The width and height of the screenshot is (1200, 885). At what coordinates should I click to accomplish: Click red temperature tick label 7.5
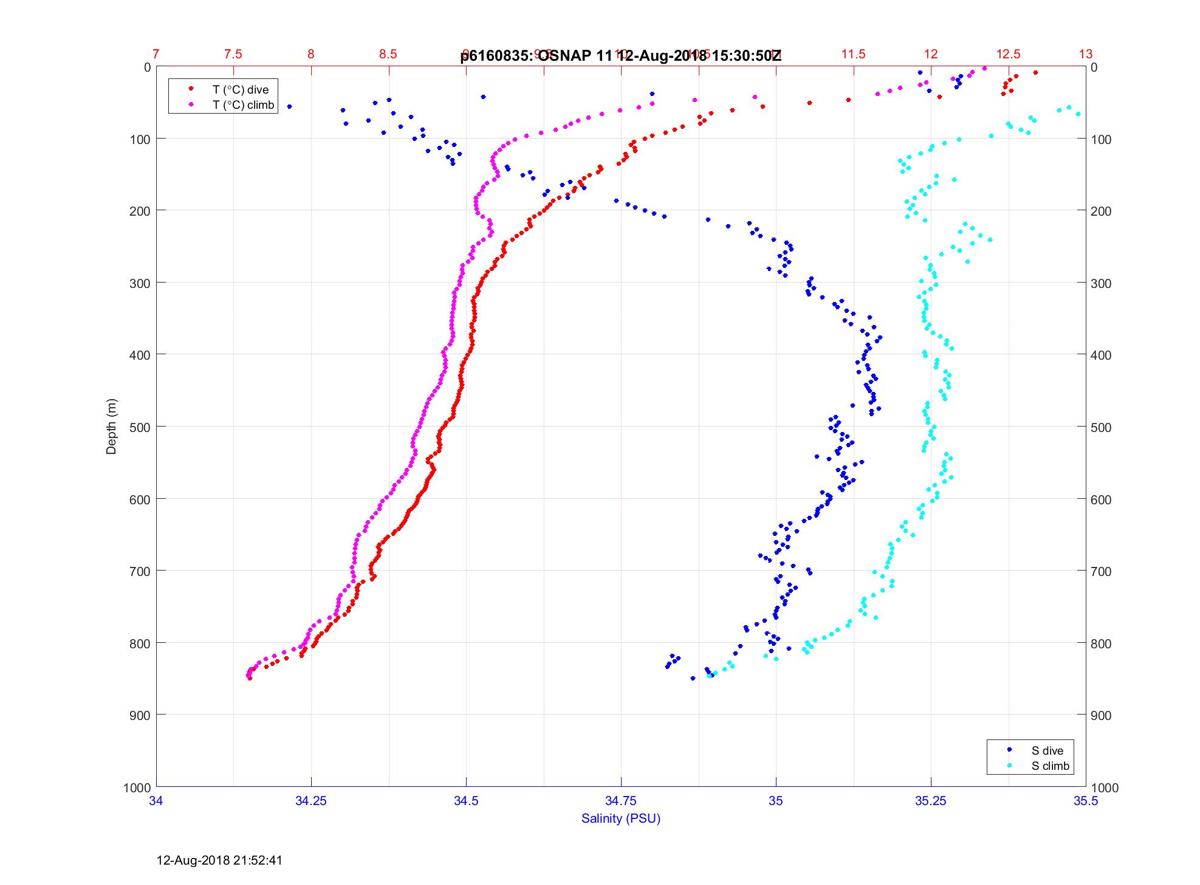pos(233,54)
